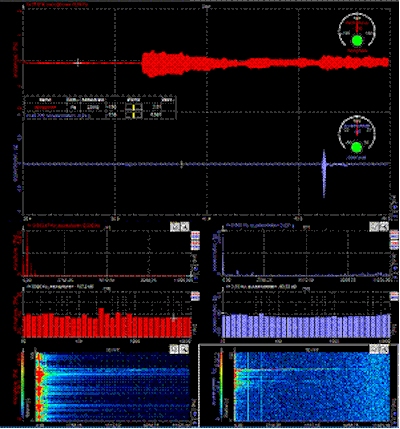
Task: Select the microphone row in the cursor table
Action: [x=100, y=107]
